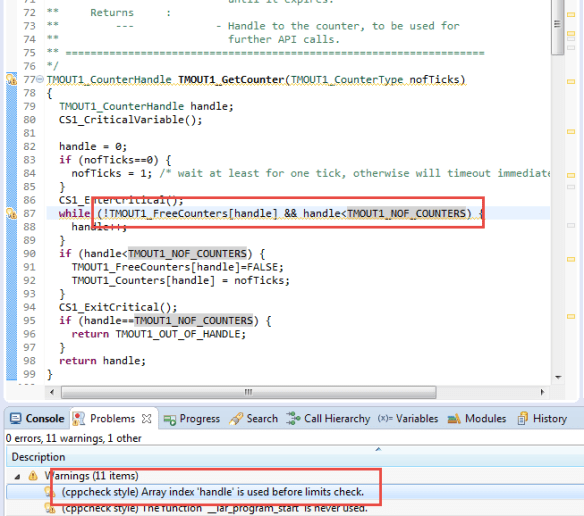Click TMOUT1_NOF_COUNTERS on line 87
Image resolution: width=584 pixels, height=516 pixels.
click(x=406, y=213)
